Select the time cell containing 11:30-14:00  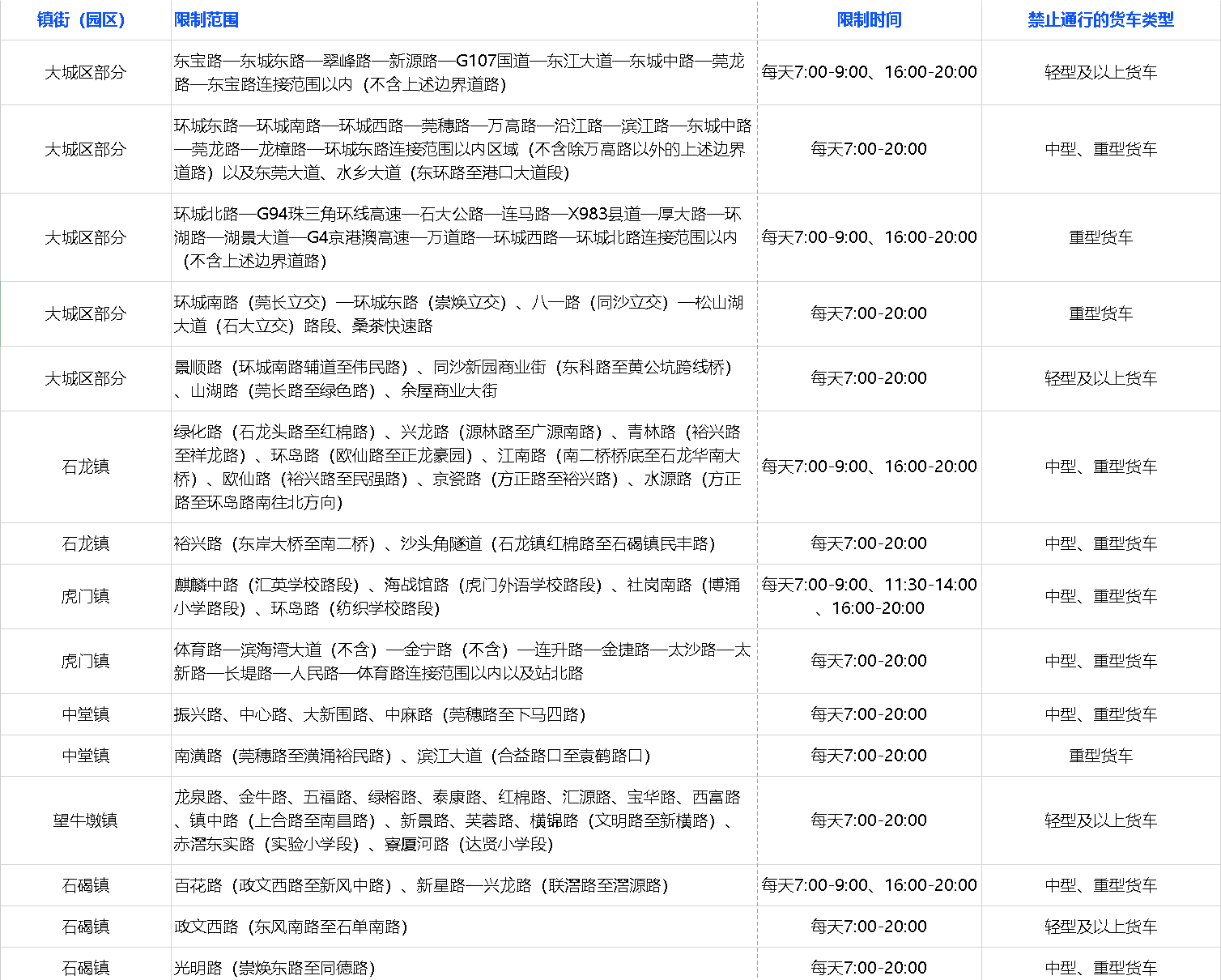click(869, 596)
